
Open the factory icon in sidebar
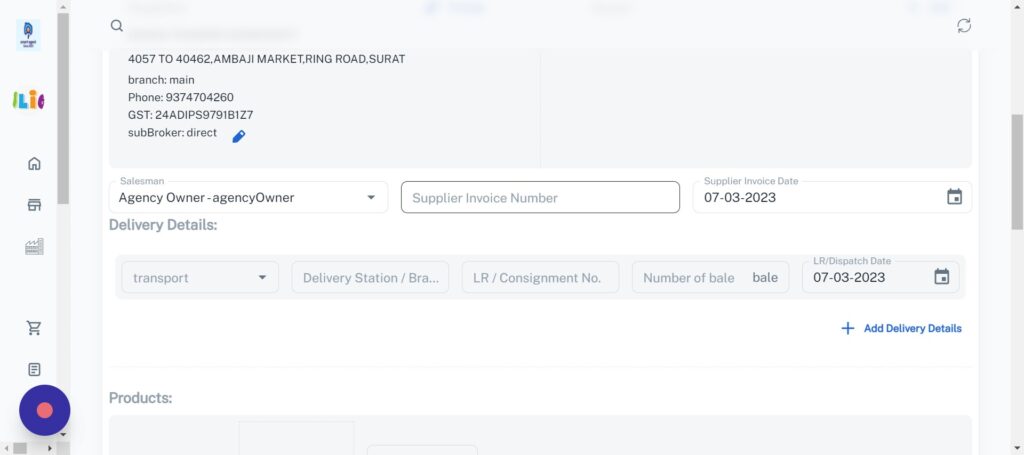(34, 247)
